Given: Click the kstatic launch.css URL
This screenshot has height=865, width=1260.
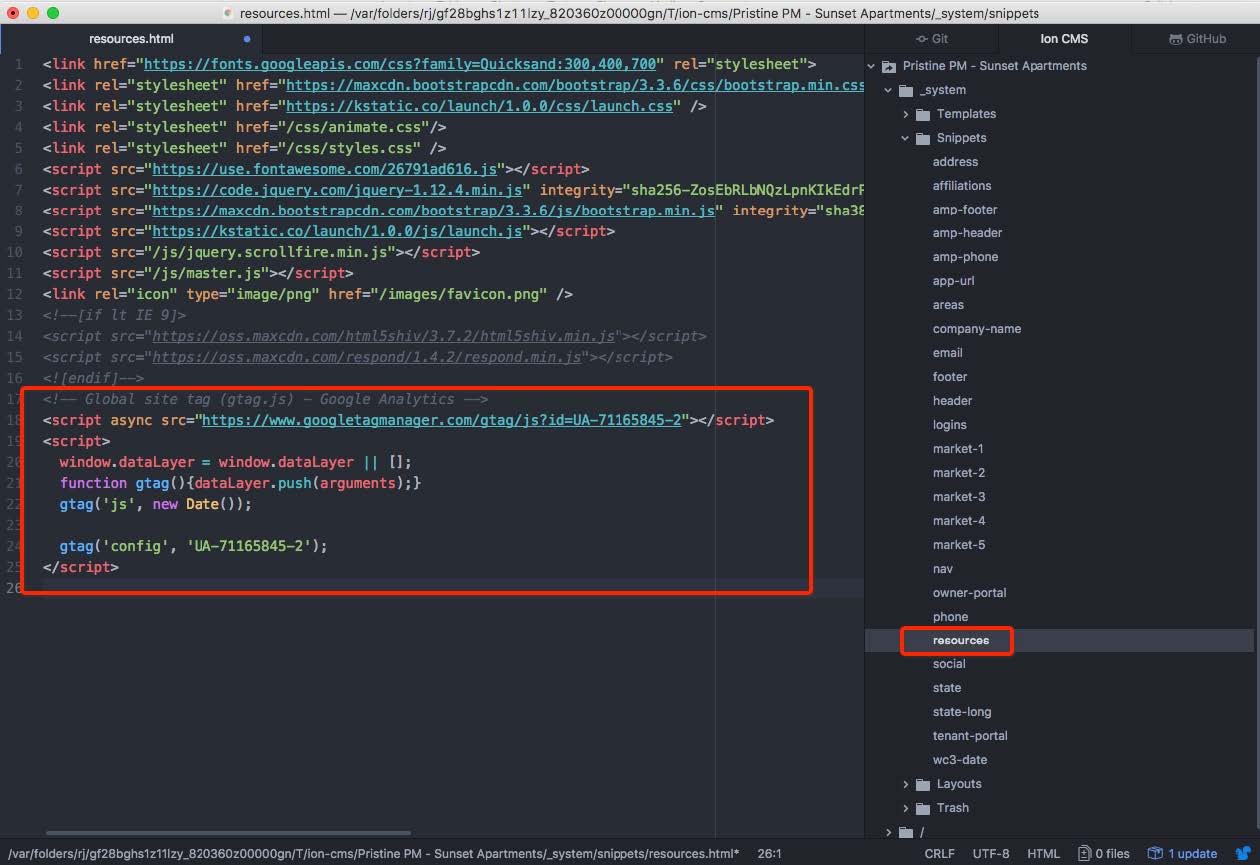Looking at the screenshot, I should tap(480, 106).
